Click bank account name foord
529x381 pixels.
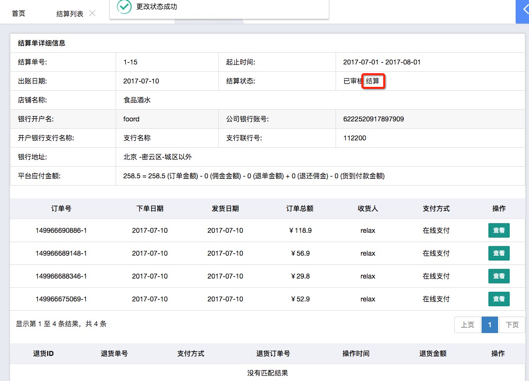(x=131, y=119)
